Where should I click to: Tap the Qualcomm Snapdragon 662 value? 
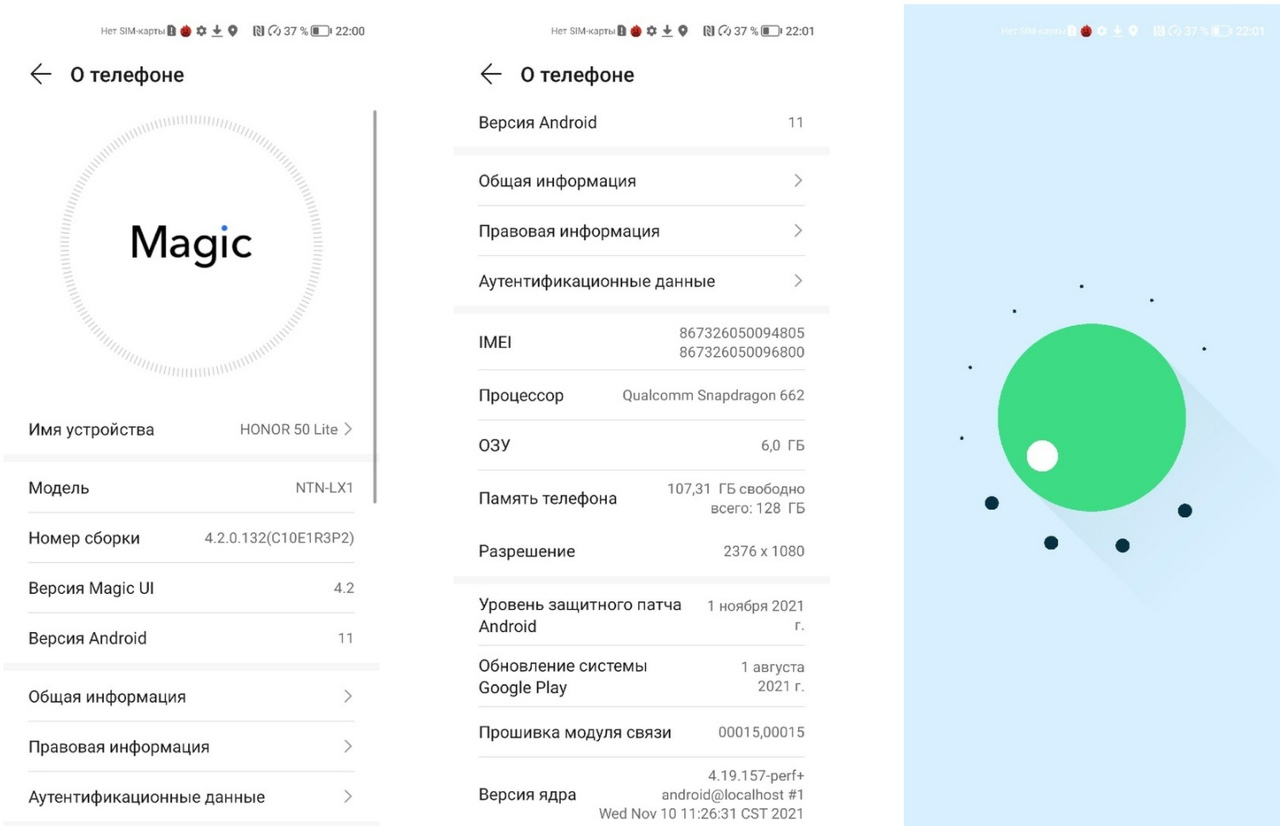click(713, 395)
